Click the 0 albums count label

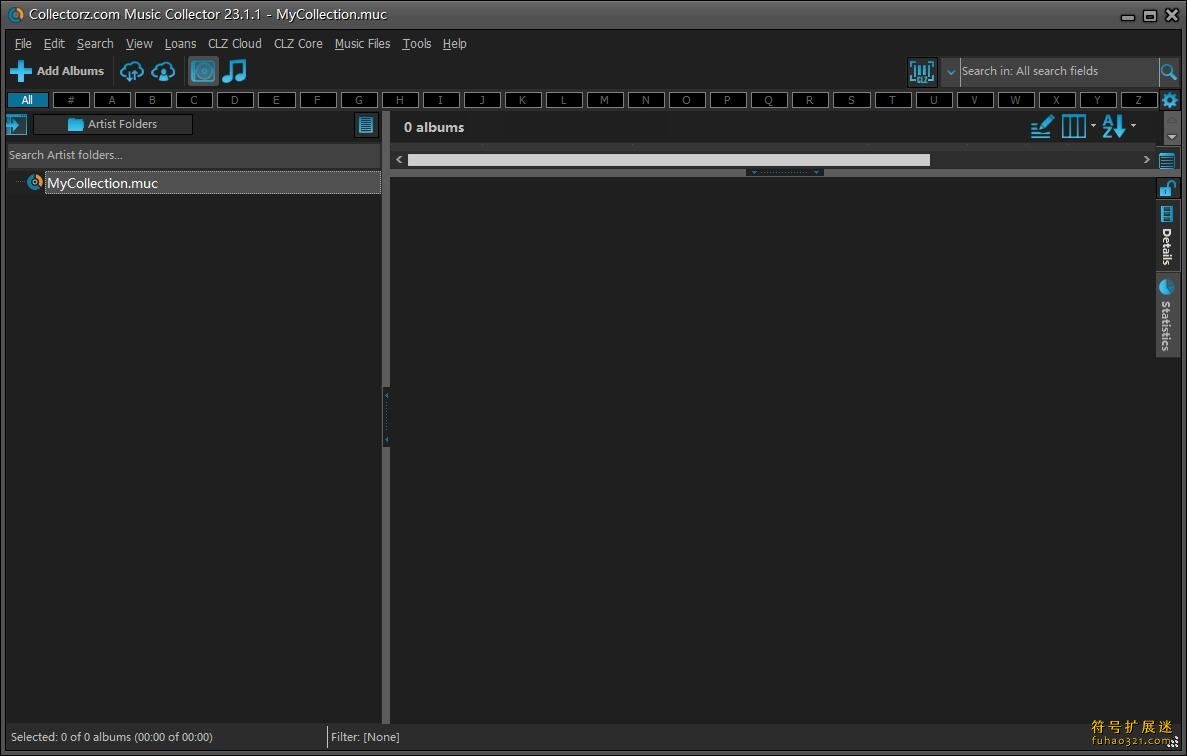tap(434, 127)
